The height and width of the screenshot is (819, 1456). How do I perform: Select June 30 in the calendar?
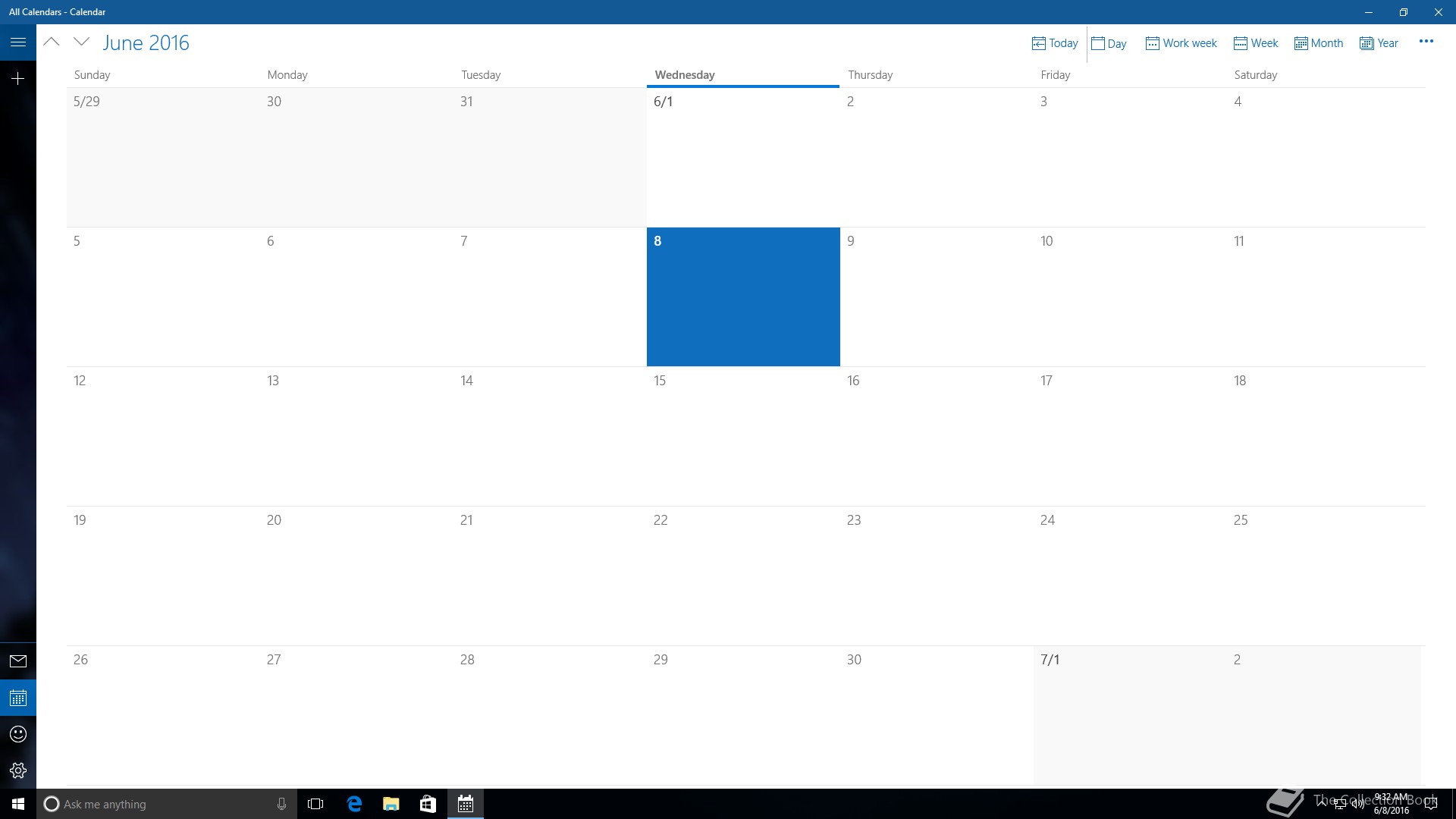coord(937,715)
